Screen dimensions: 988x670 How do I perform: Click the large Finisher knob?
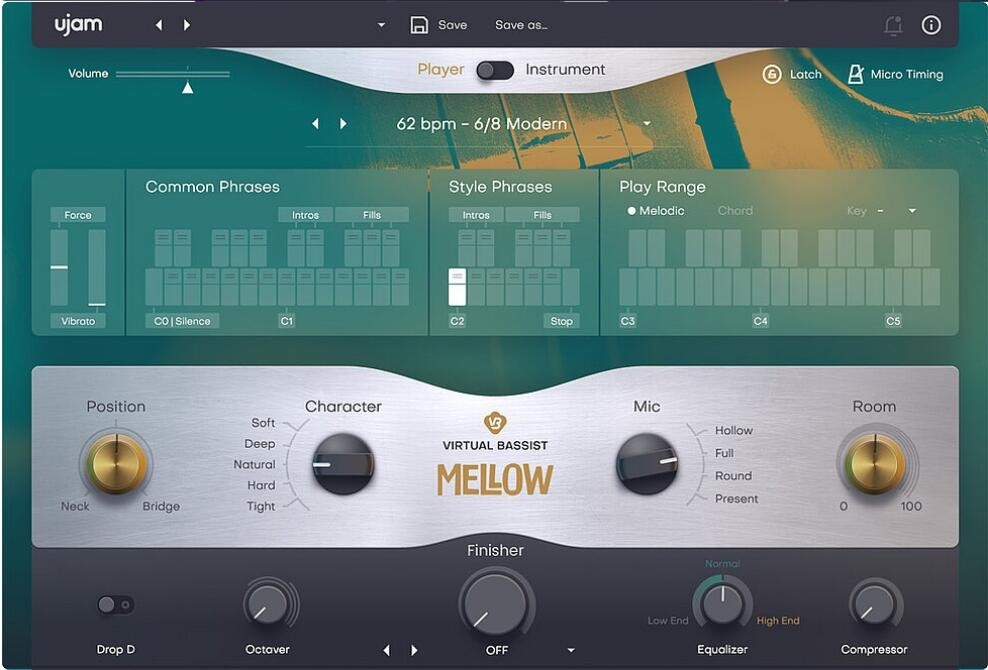(x=495, y=603)
